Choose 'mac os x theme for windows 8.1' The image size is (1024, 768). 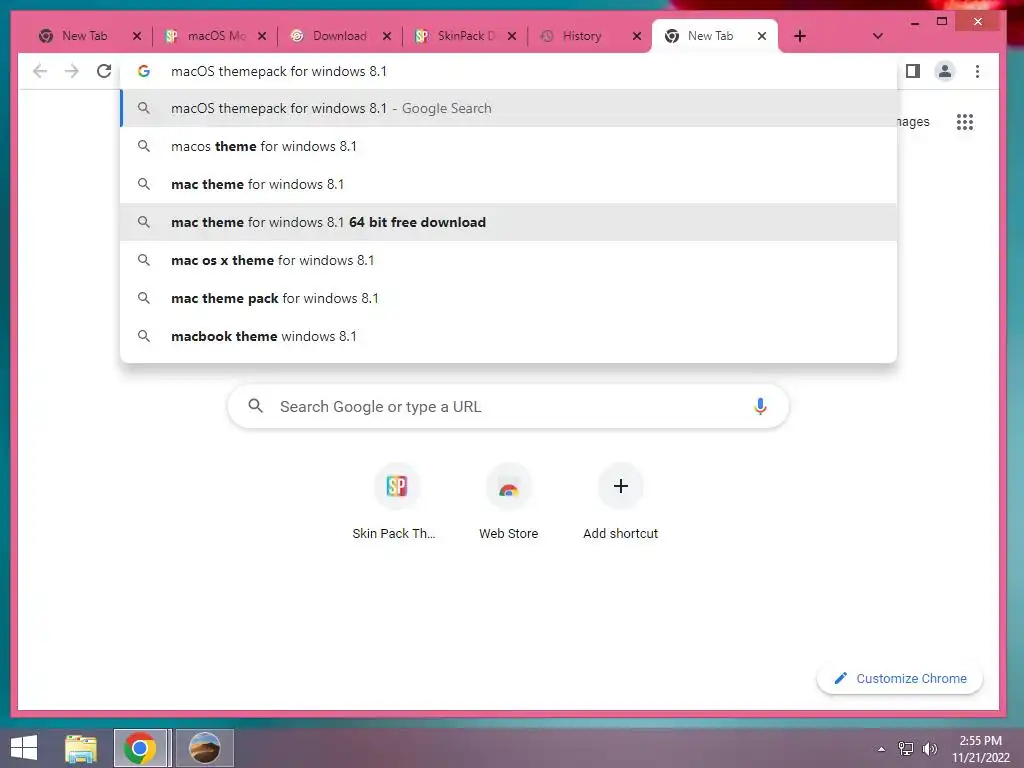tap(508, 260)
